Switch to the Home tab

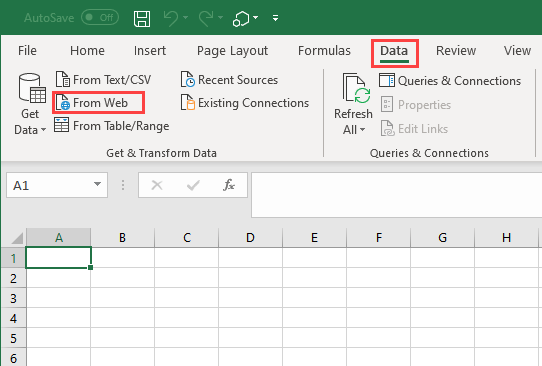click(87, 51)
